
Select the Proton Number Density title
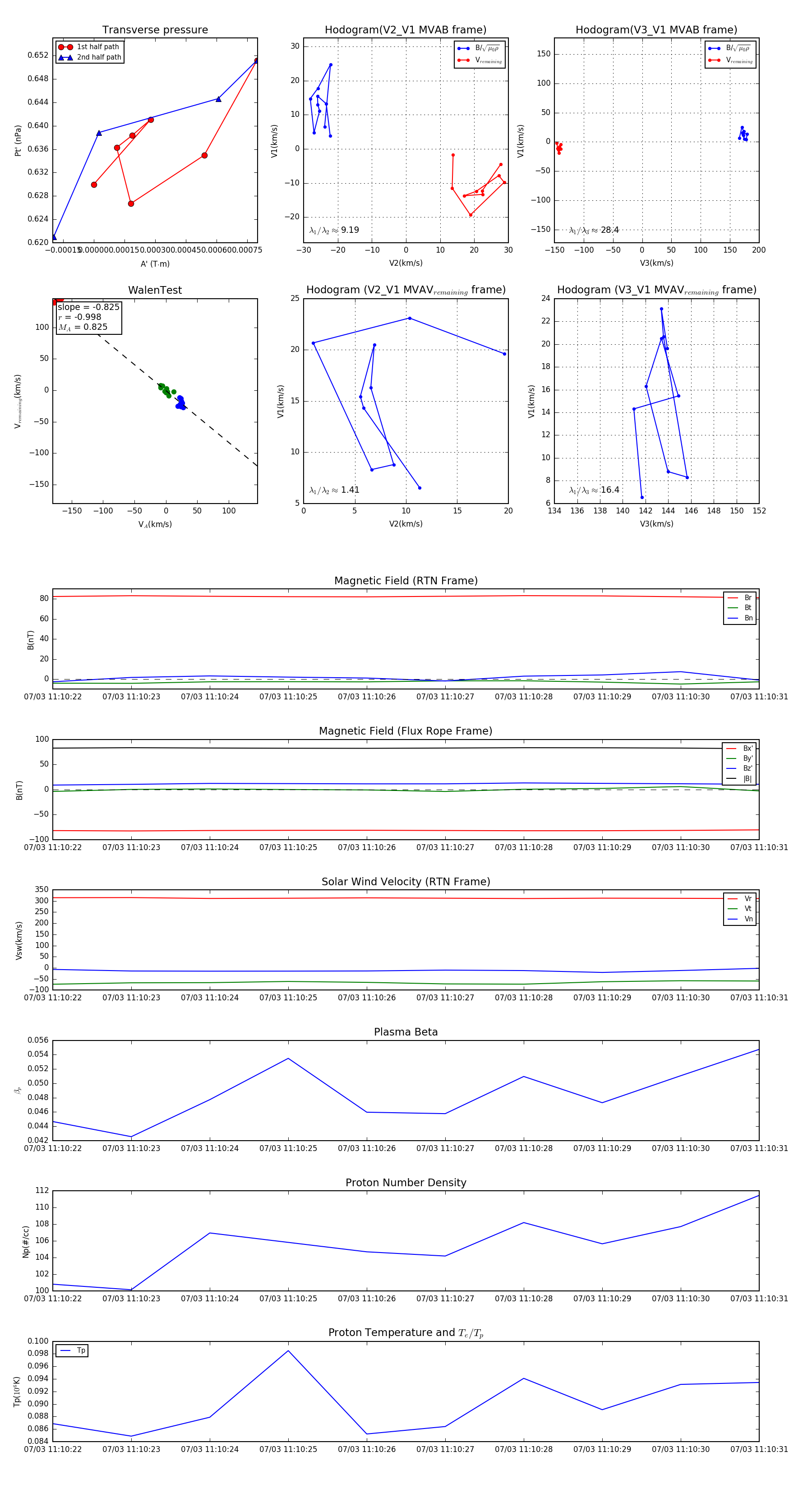click(x=406, y=1182)
